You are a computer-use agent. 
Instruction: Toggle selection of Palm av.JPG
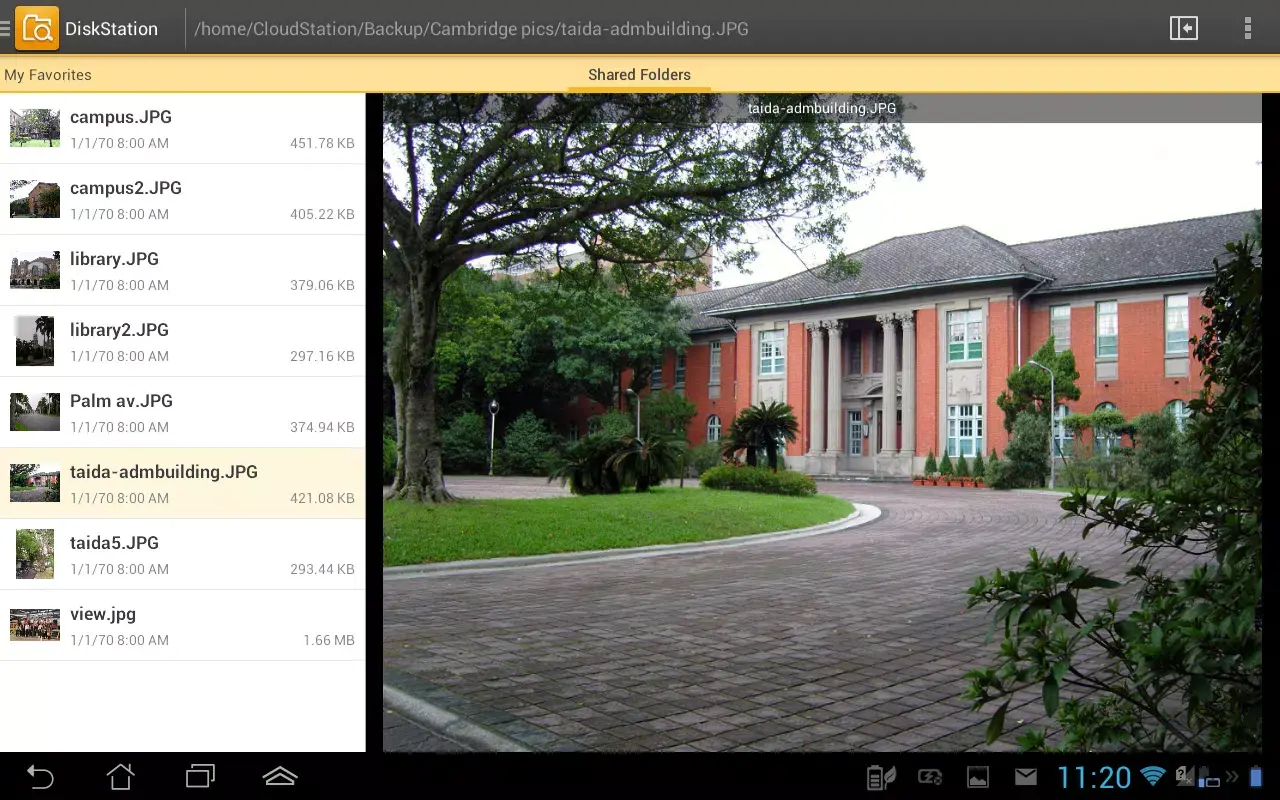183,412
